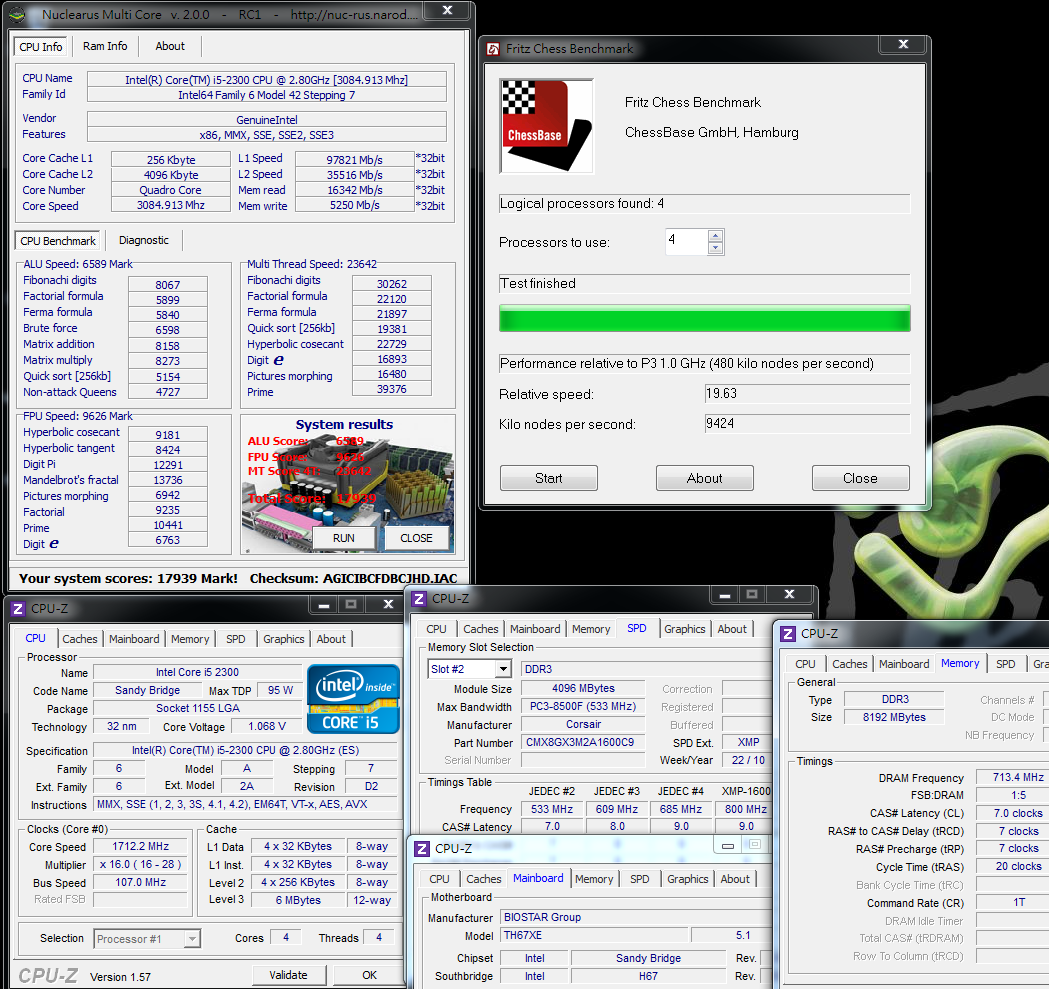
Task: Select Graphics tab in the CPU-Z Mainboard window
Action: (687, 879)
